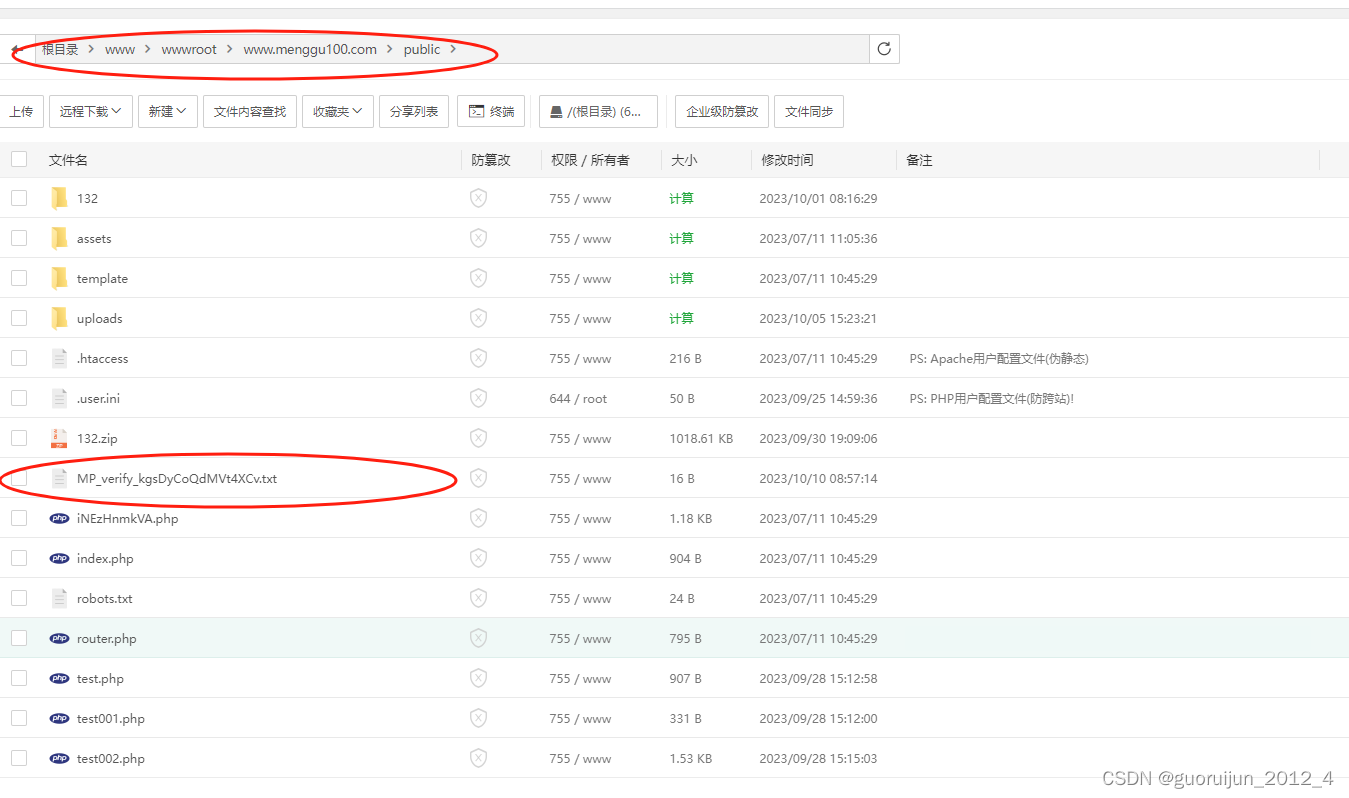1349x798 pixels.
Task: Click the .user.ini file name
Action: pos(98,398)
